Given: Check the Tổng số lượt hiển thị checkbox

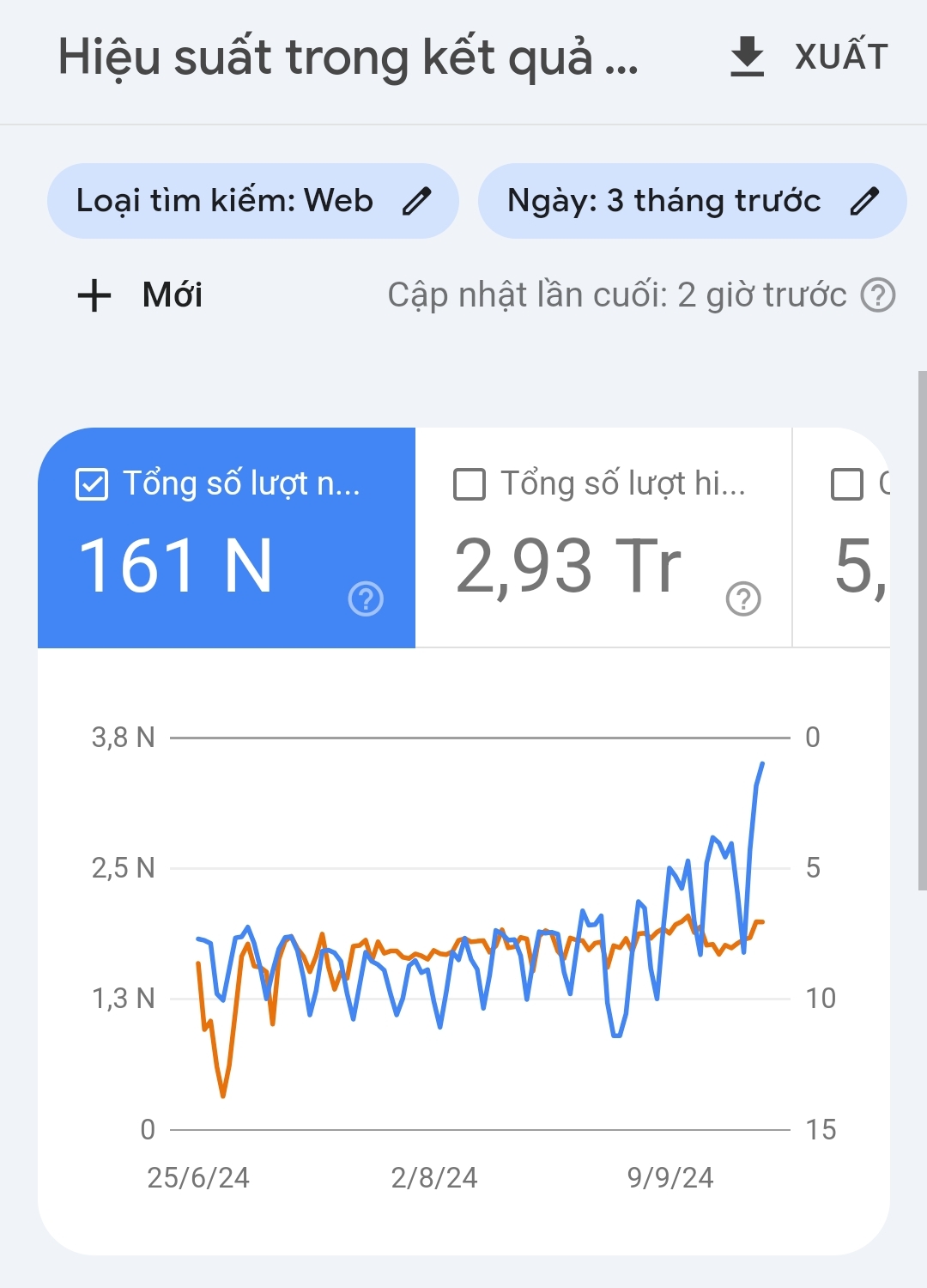Looking at the screenshot, I should tap(470, 484).
